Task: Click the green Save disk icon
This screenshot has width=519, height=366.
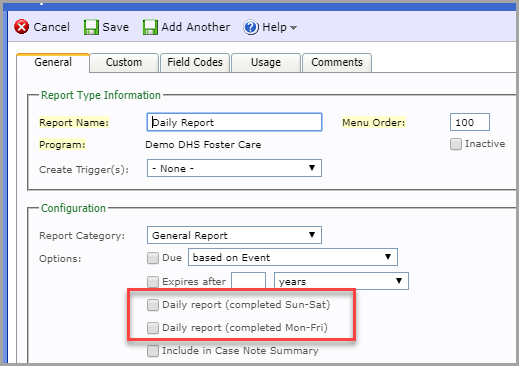Action: click(91, 27)
